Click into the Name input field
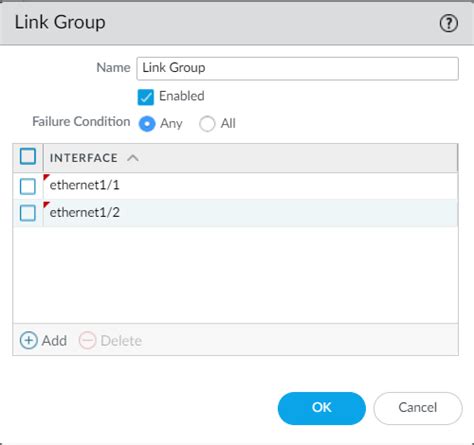 click(297, 68)
